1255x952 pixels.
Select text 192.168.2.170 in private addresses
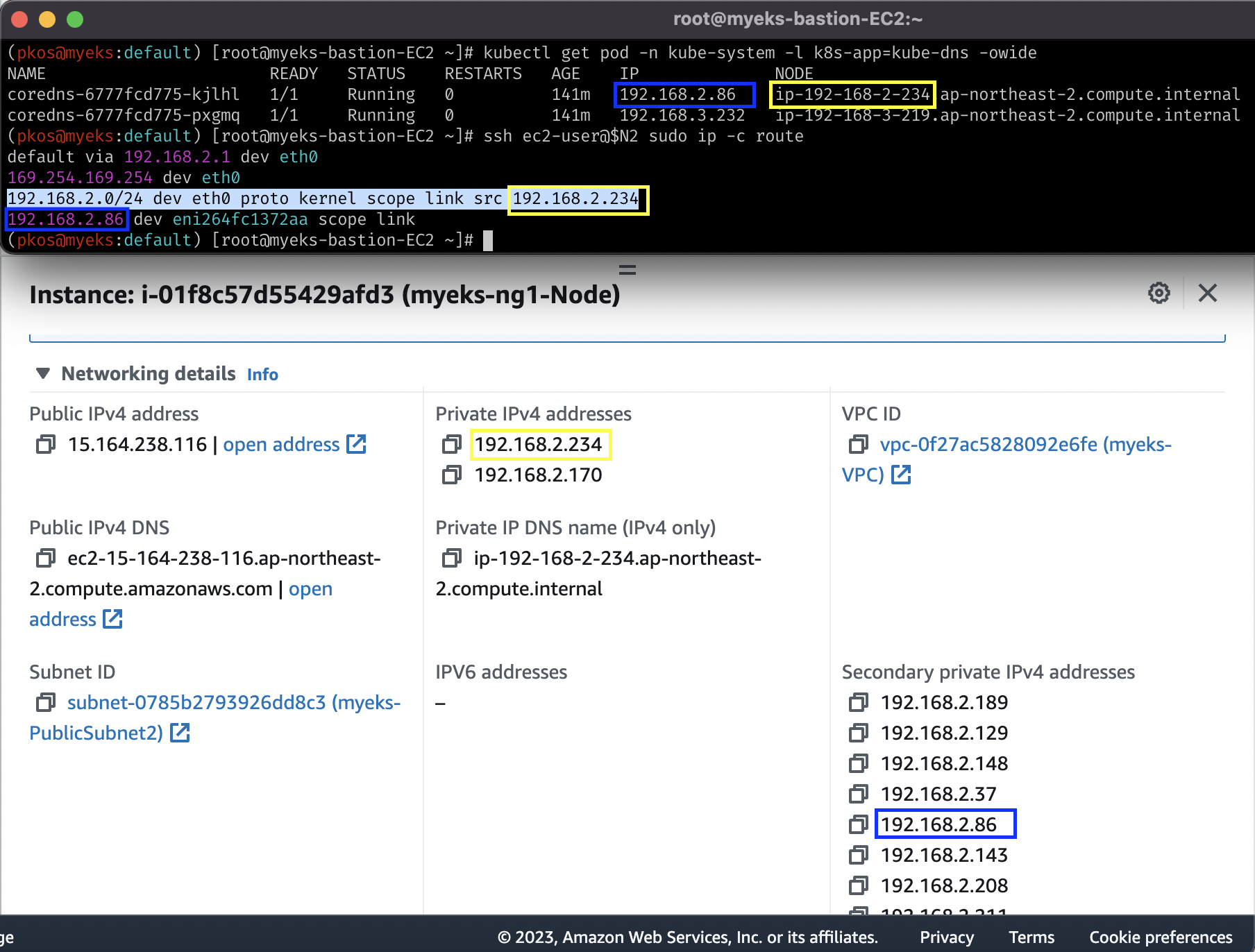(539, 475)
